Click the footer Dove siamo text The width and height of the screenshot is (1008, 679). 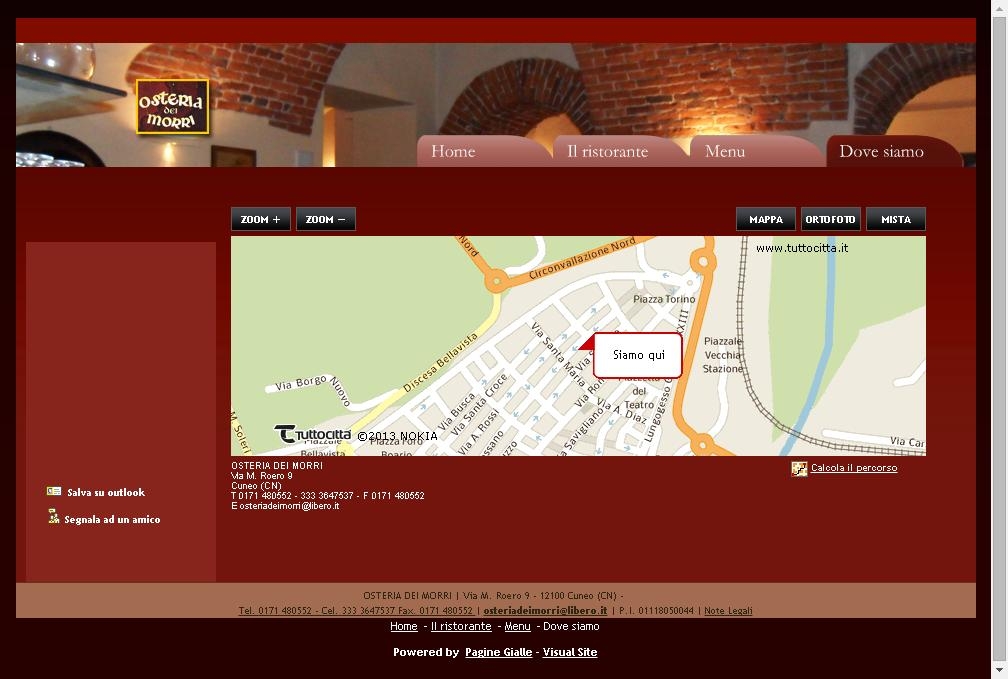pos(572,626)
